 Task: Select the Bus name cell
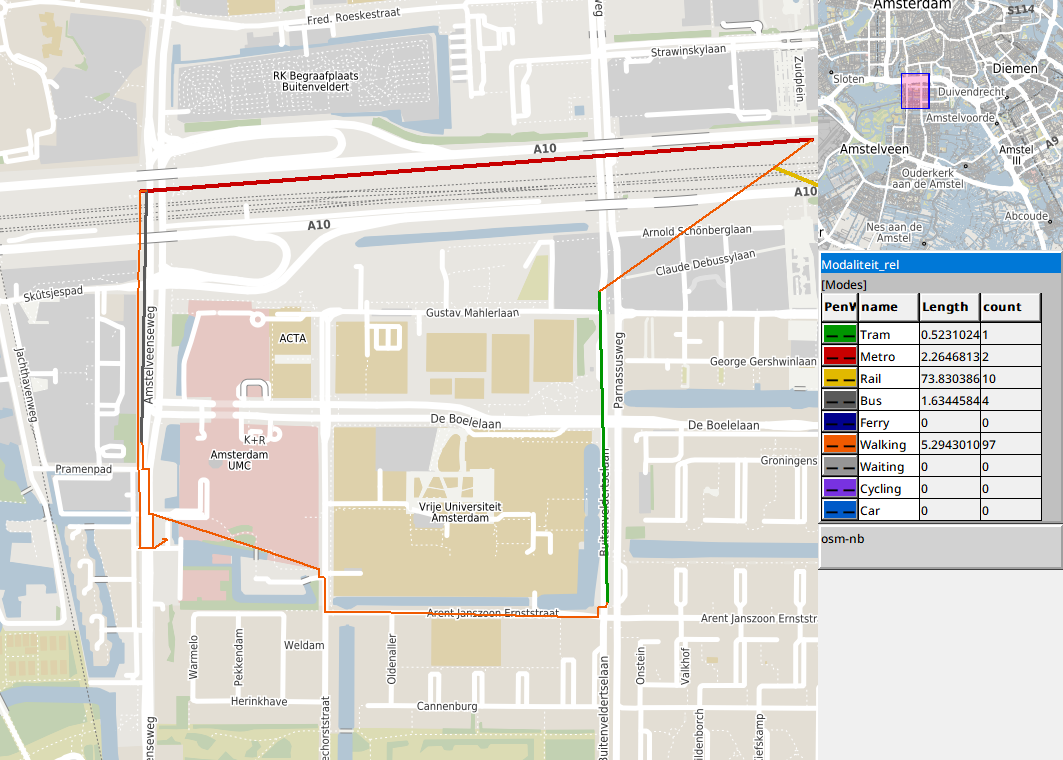[888, 401]
